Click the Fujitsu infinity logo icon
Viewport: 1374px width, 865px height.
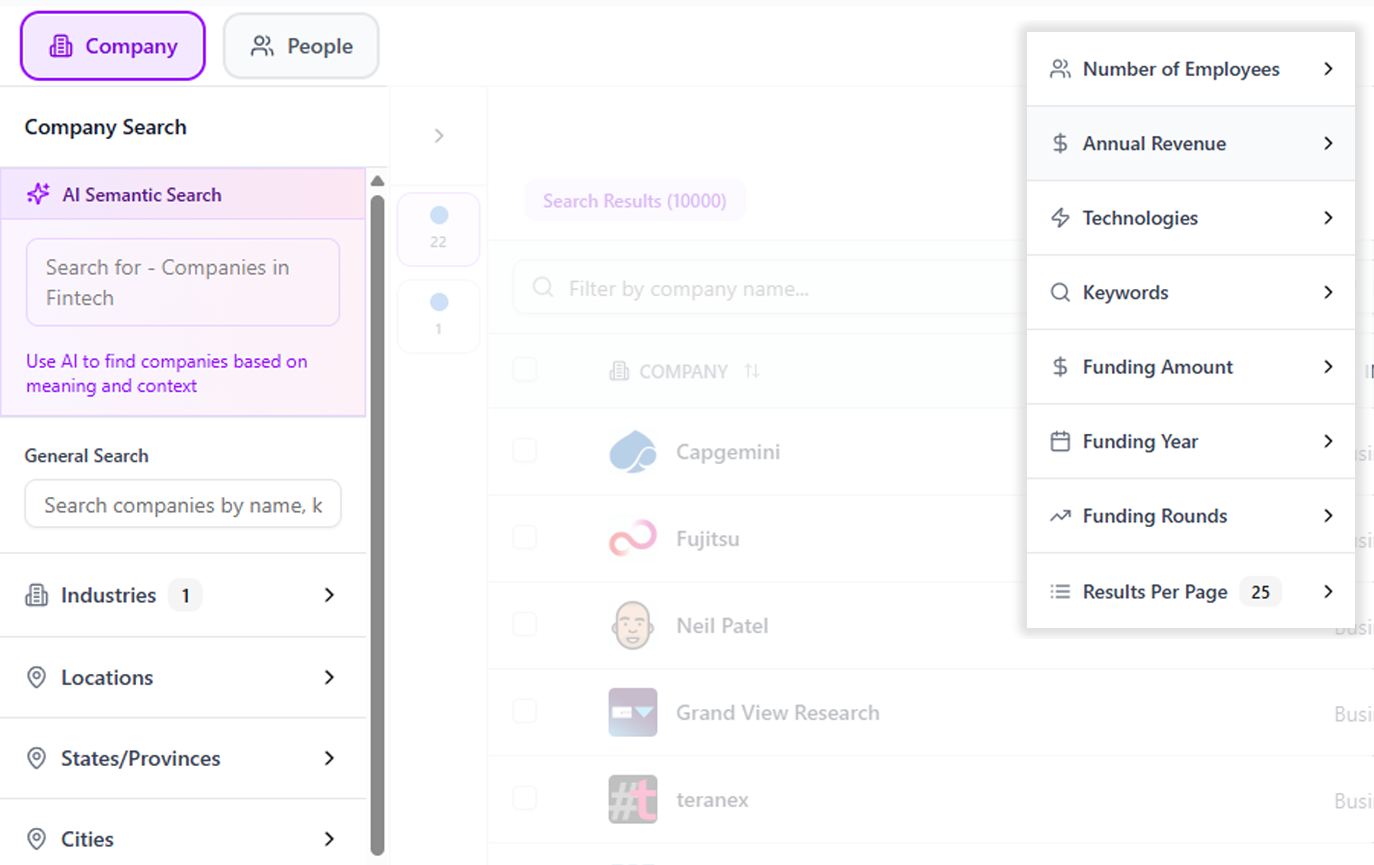coord(632,539)
